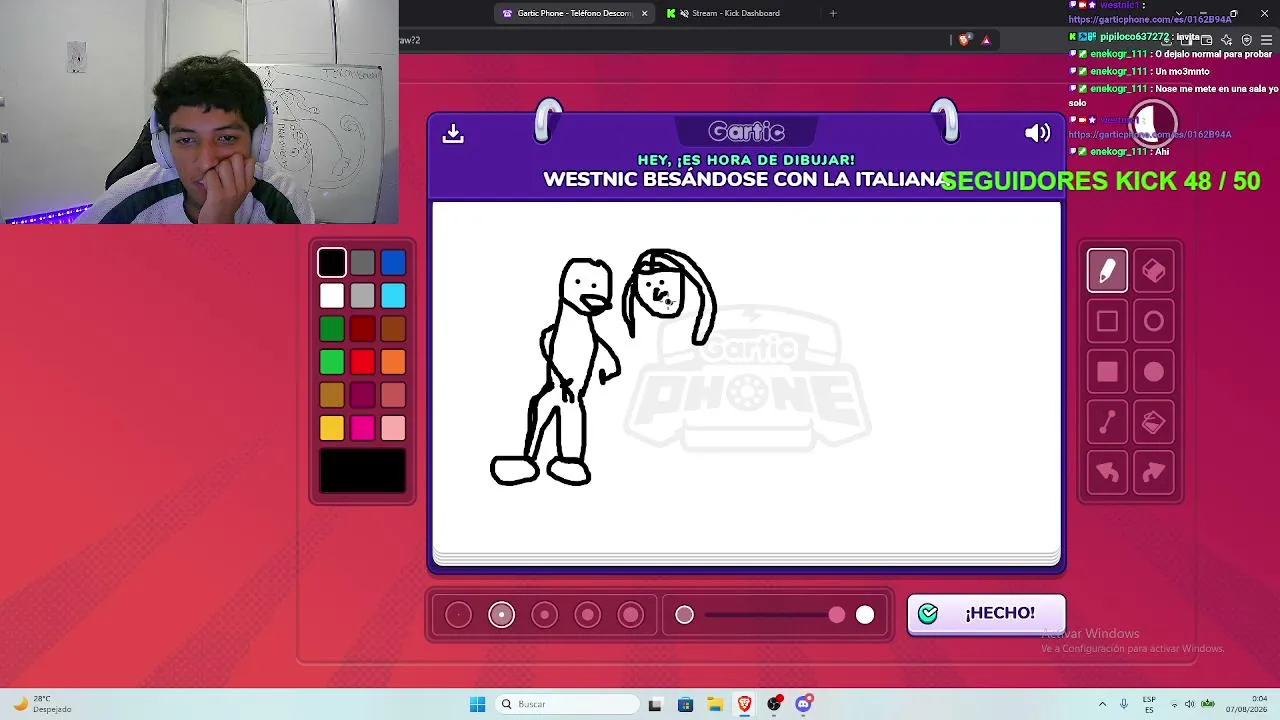Open File Explorer from the taskbar
Viewport: 1280px width, 720px height.
pos(715,704)
